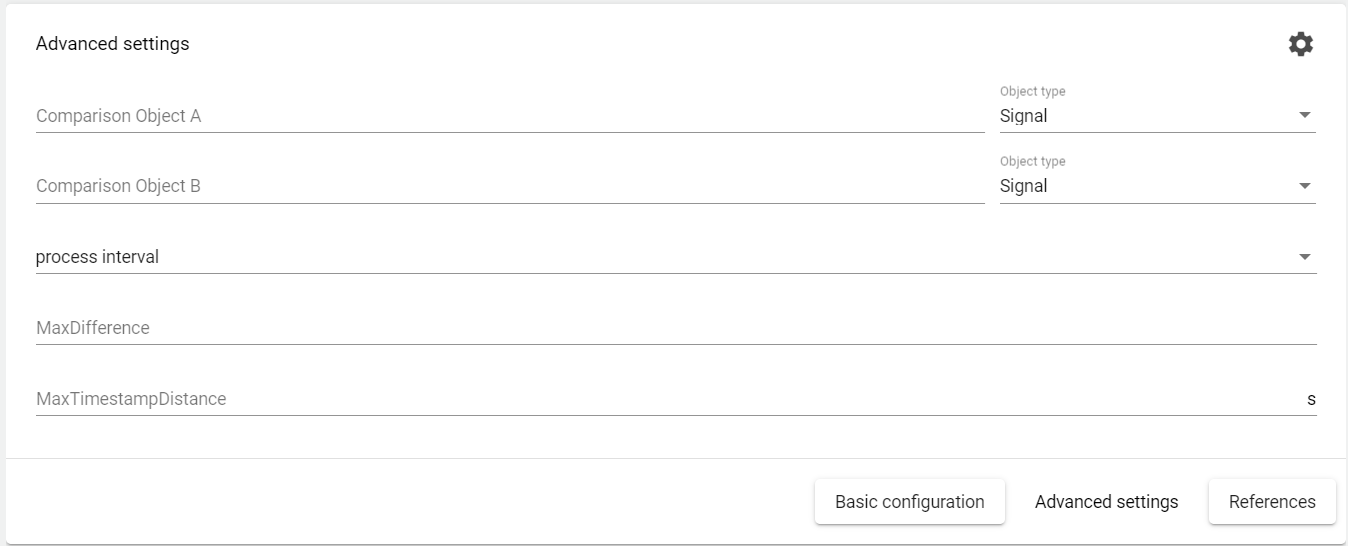Click the arrow beside Object A's Signal

click(1304, 116)
